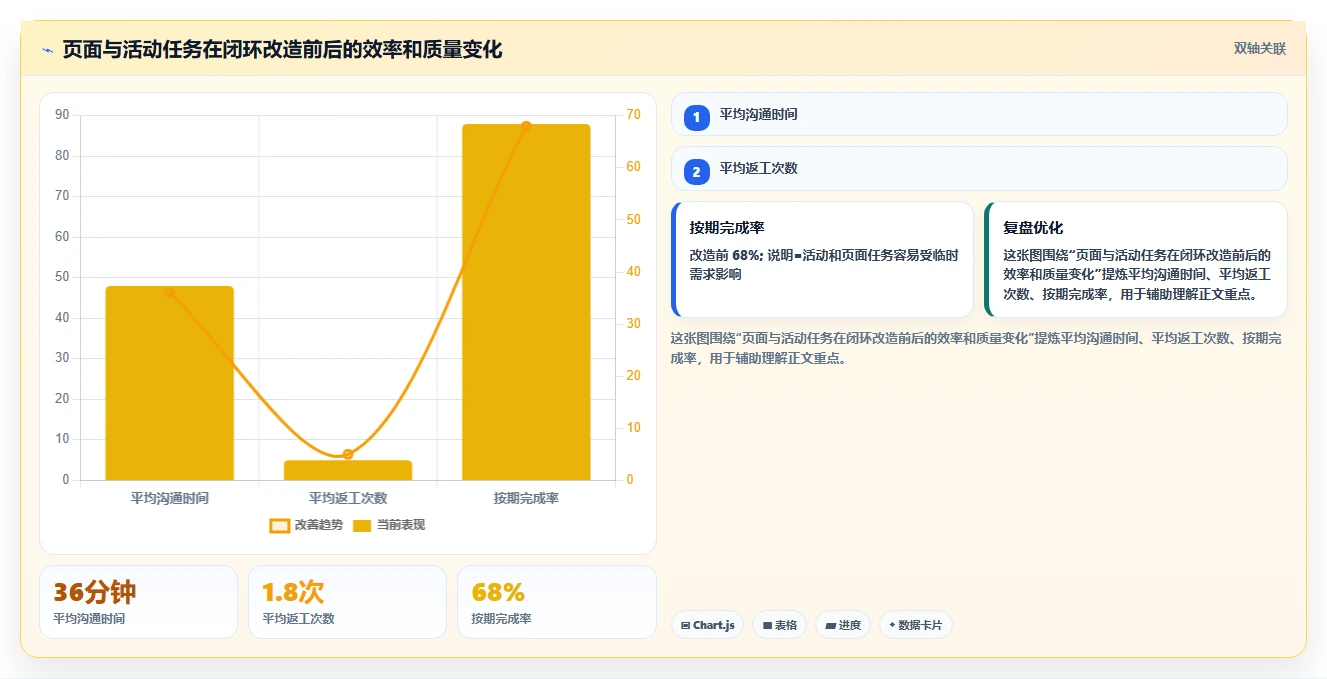
Task: Click the 双轴关联 label in the header
Action: (1260, 48)
